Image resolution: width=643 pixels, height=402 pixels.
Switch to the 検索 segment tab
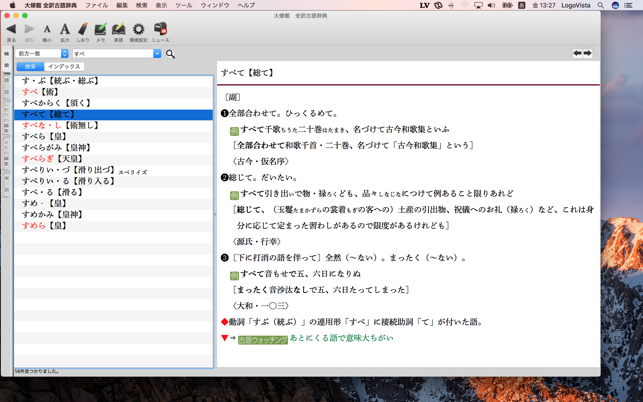[30, 66]
